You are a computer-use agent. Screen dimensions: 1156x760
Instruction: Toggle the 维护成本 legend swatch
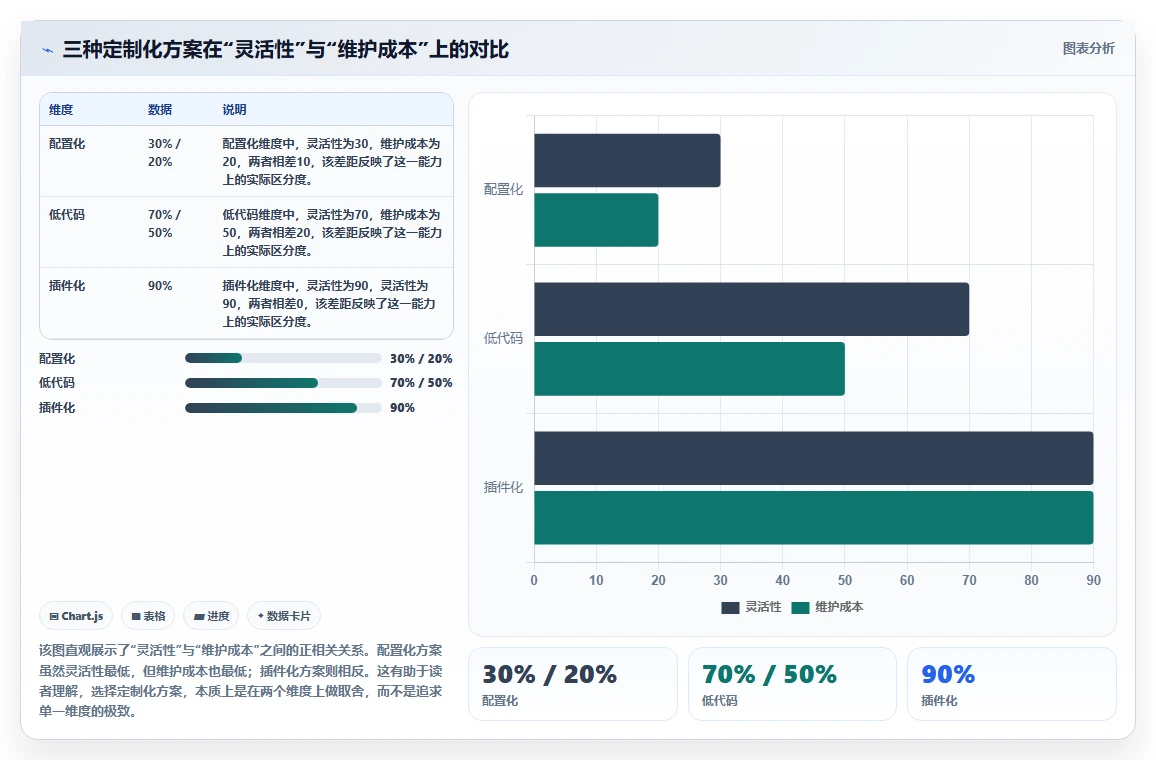(x=800, y=607)
